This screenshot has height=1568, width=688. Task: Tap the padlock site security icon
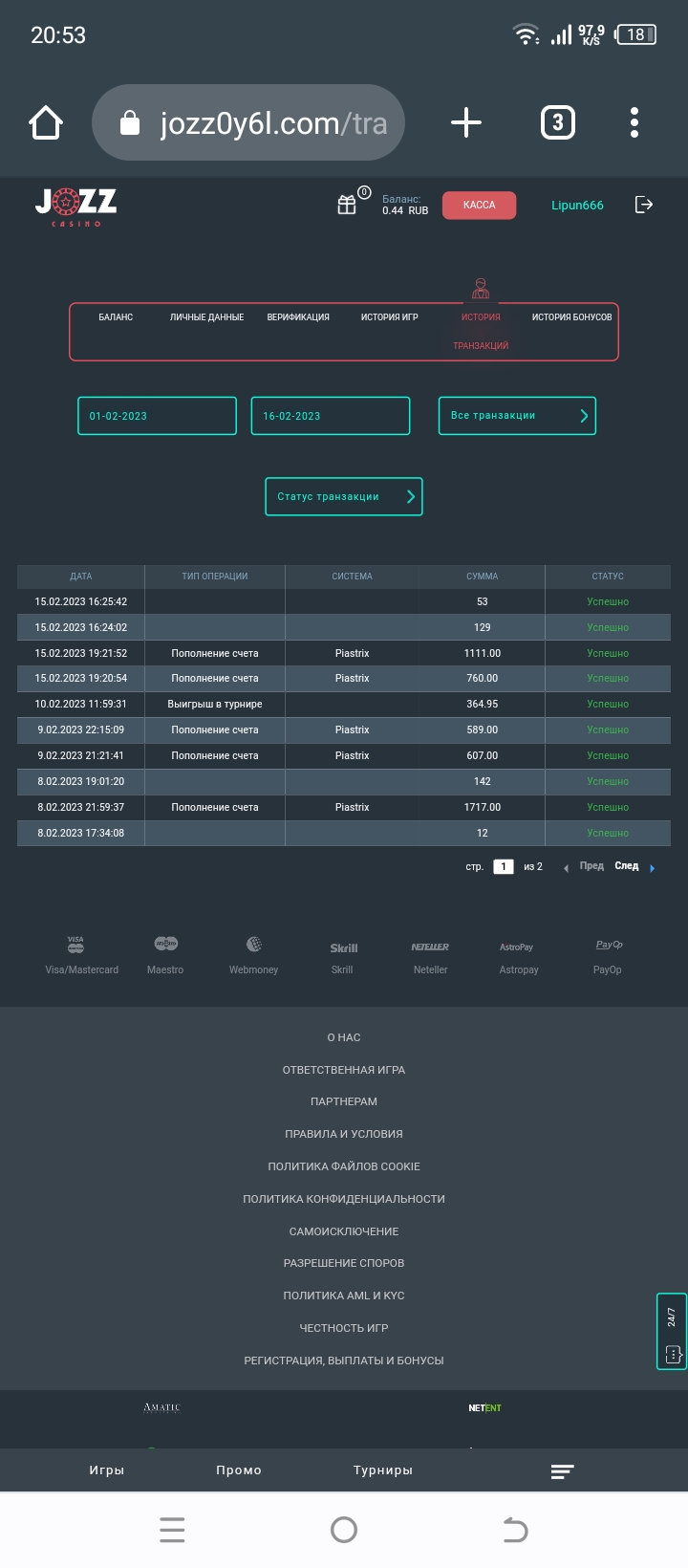click(130, 123)
